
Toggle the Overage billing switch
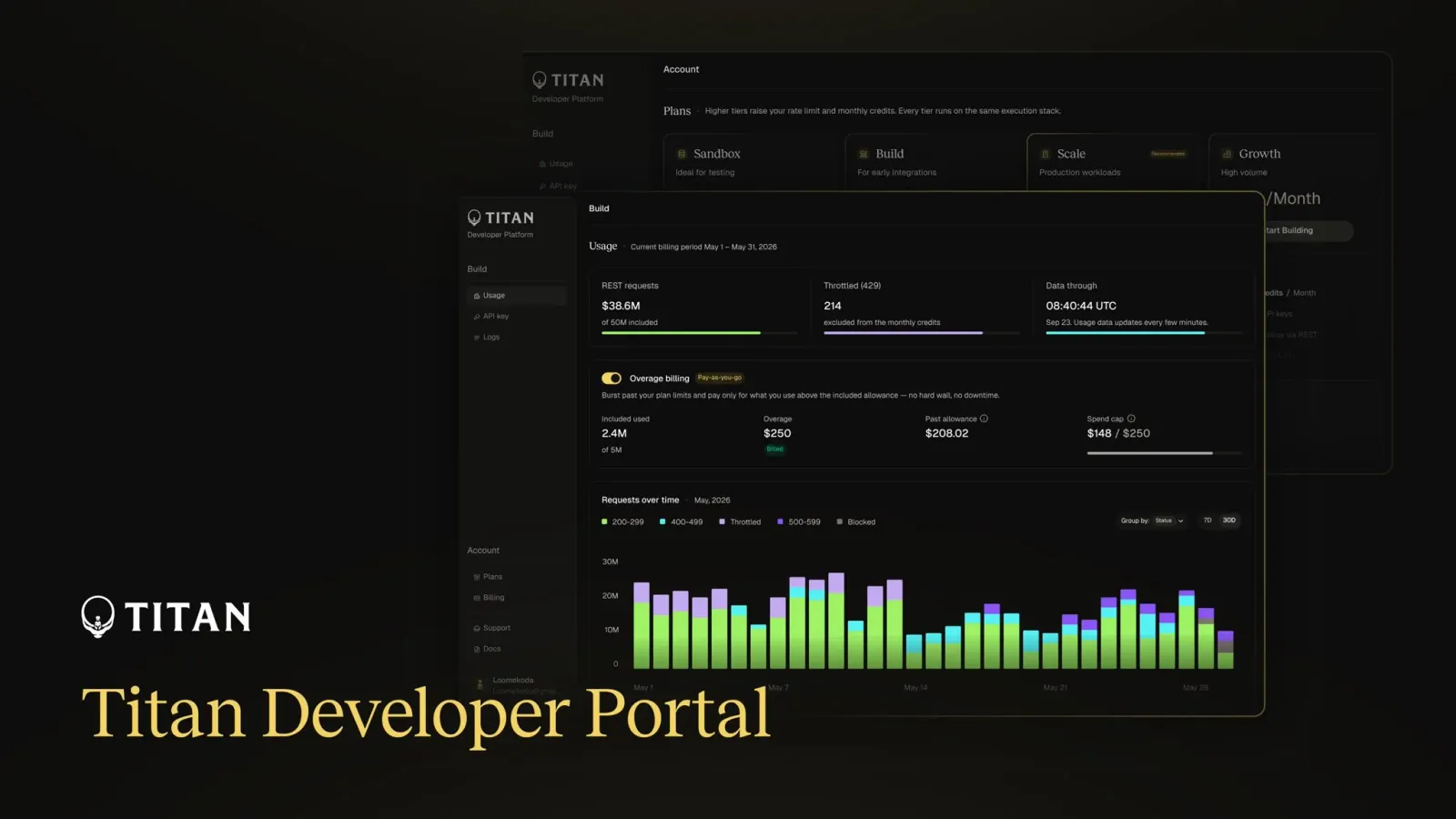click(612, 379)
